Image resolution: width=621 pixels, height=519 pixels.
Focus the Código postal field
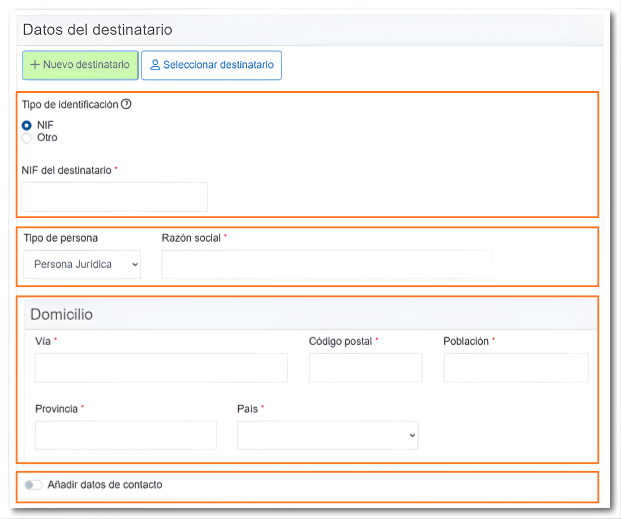pos(366,368)
